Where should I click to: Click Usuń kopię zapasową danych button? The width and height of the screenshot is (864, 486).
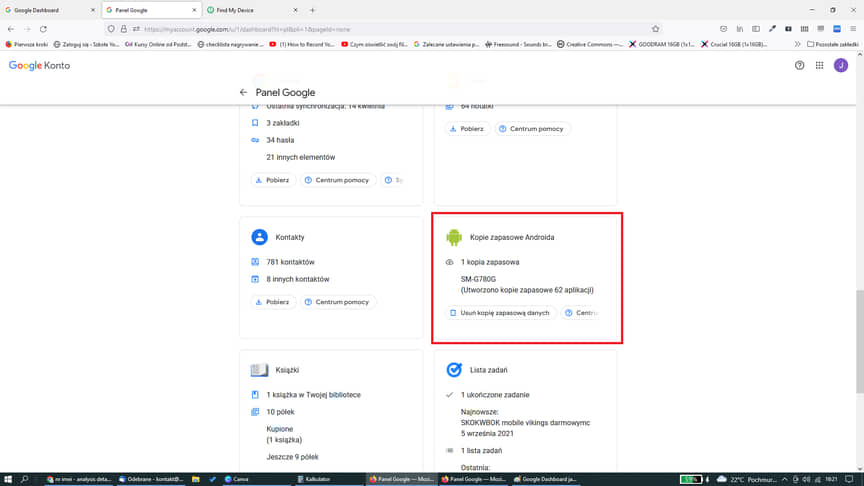pyautogui.click(x=500, y=313)
